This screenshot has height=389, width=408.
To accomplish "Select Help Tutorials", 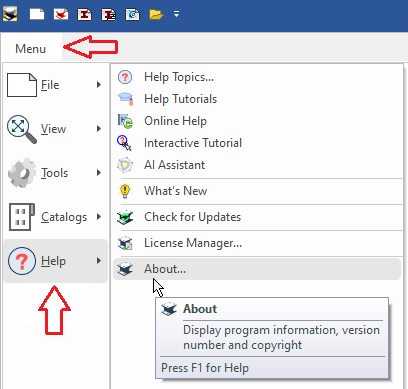I will coord(257,99).
